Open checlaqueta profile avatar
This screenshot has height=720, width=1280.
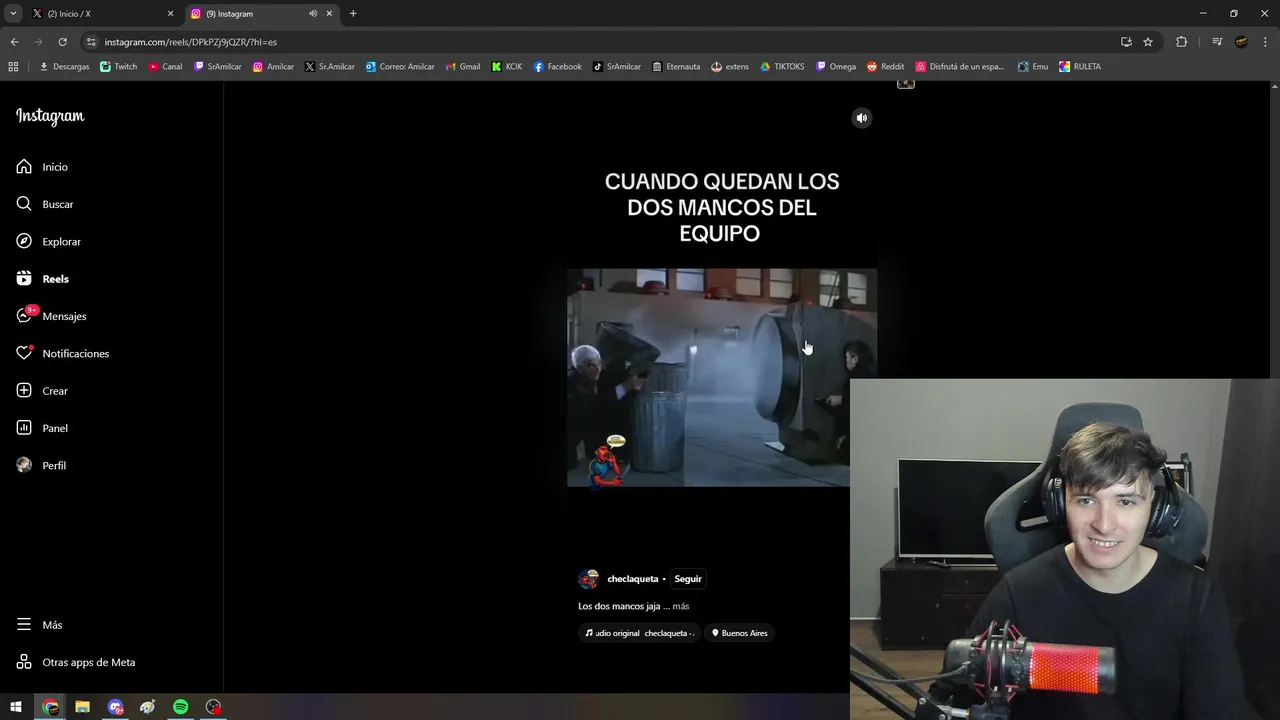589,579
